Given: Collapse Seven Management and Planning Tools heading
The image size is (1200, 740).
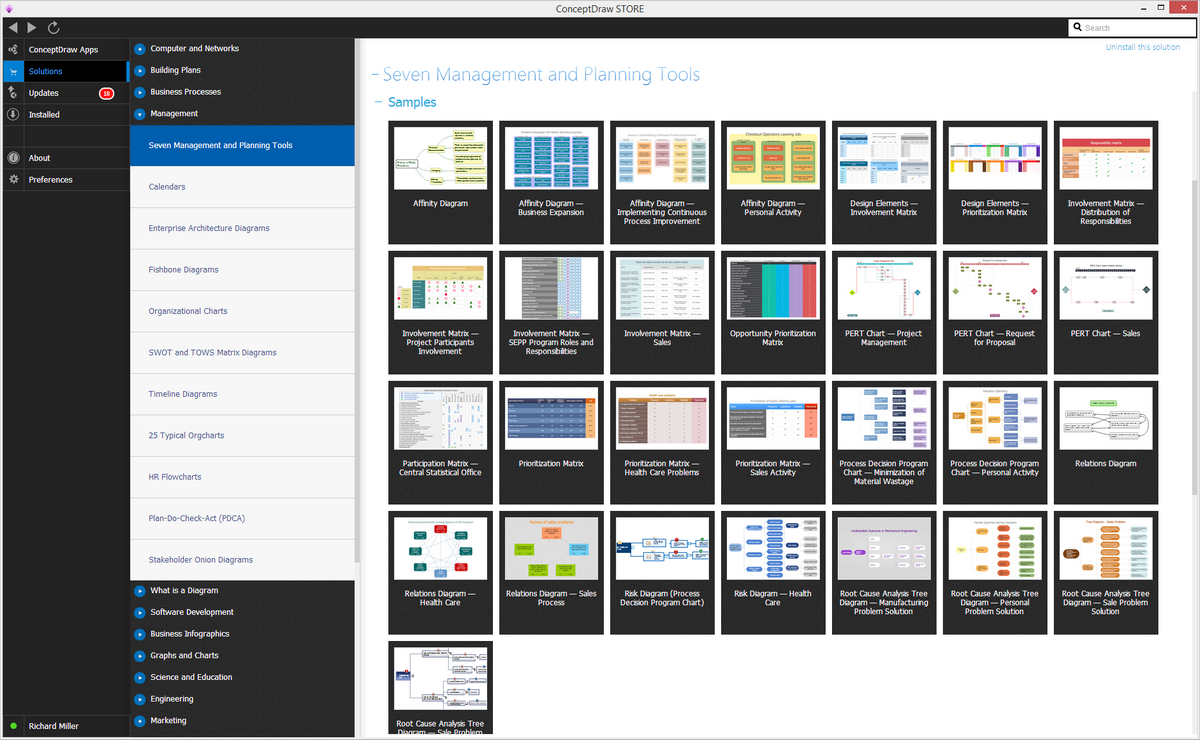Looking at the screenshot, I should click(x=375, y=75).
